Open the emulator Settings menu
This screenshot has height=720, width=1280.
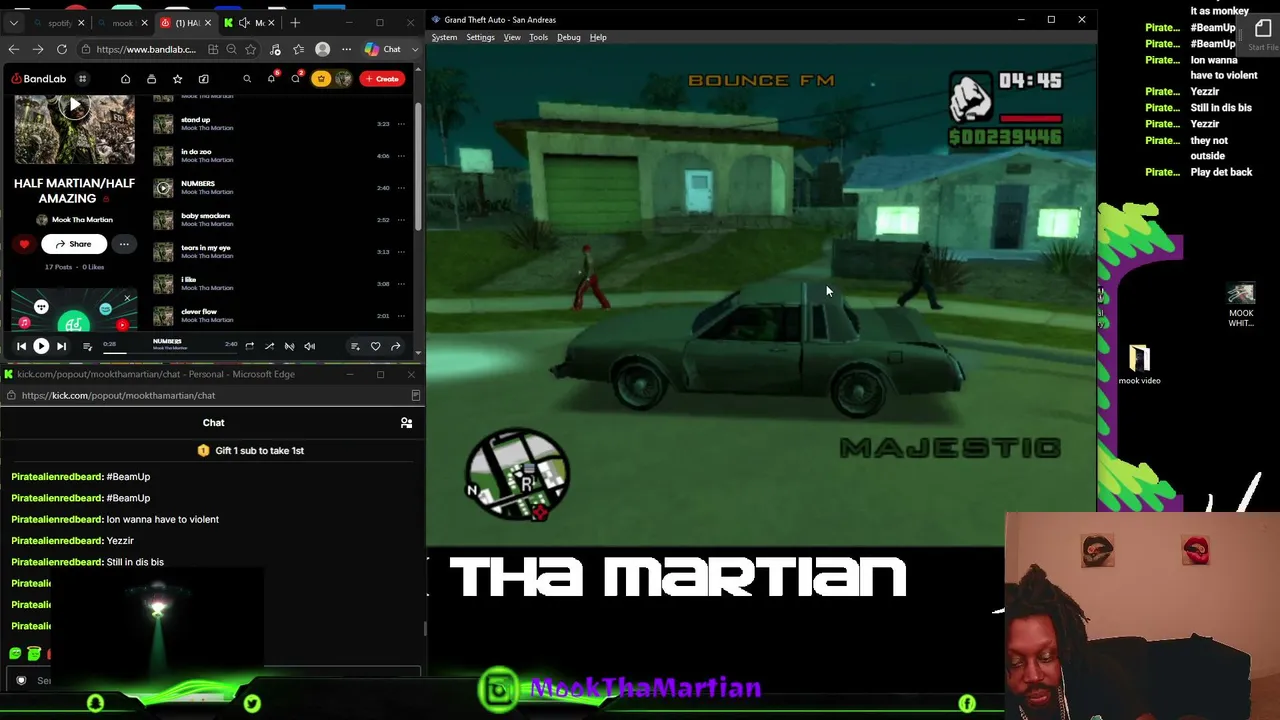[x=480, y=37]
